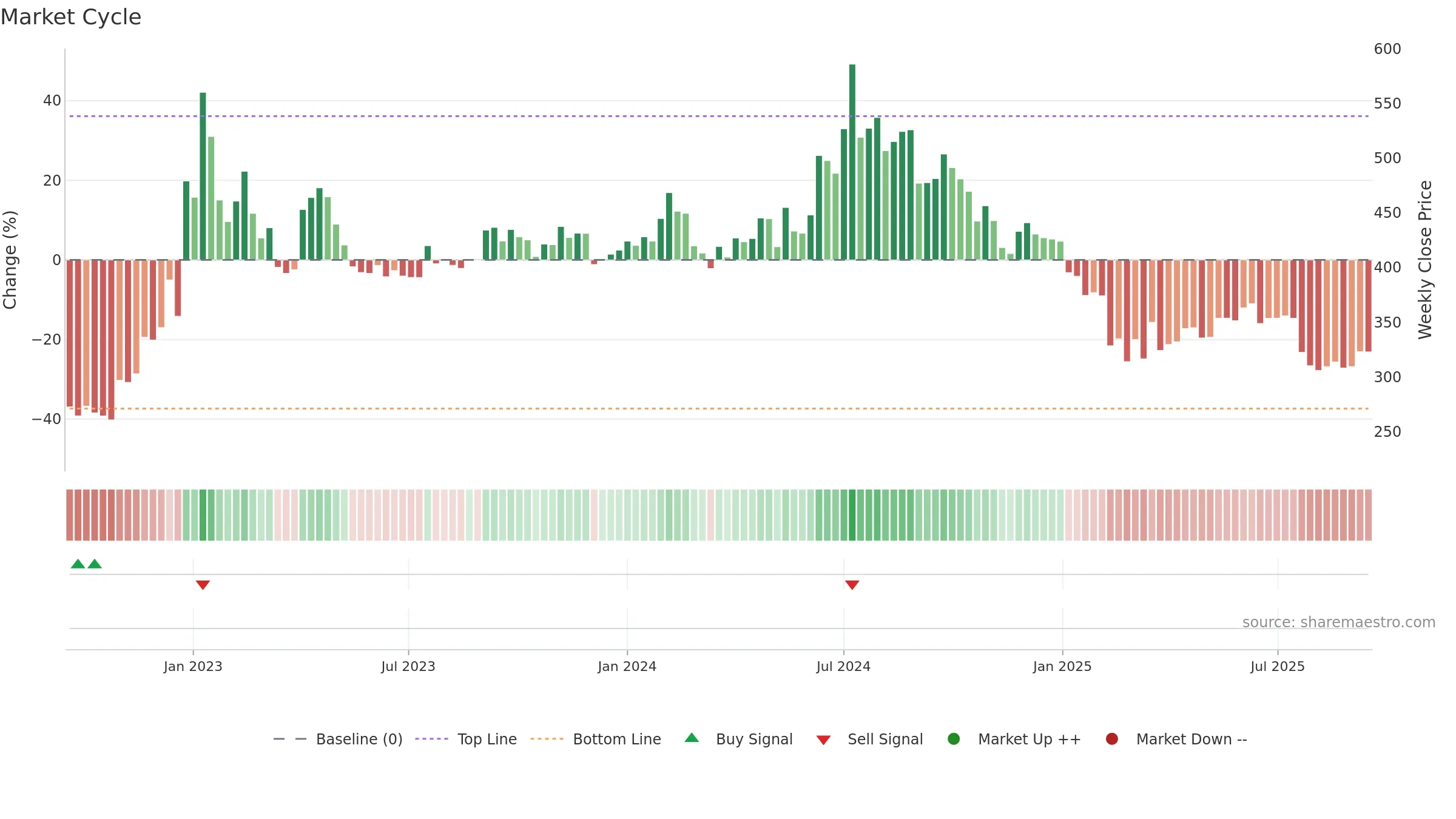This screenshot has width=1456, height=819.
Task: Click the Jul 2024 x-axis label
Action: click(843, 666)
